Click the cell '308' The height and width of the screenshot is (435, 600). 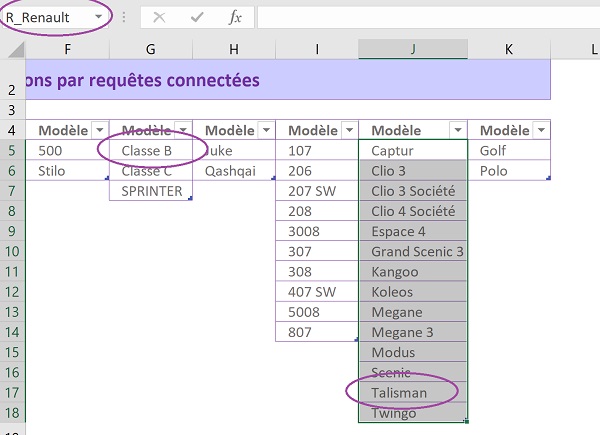click(317, 272)
